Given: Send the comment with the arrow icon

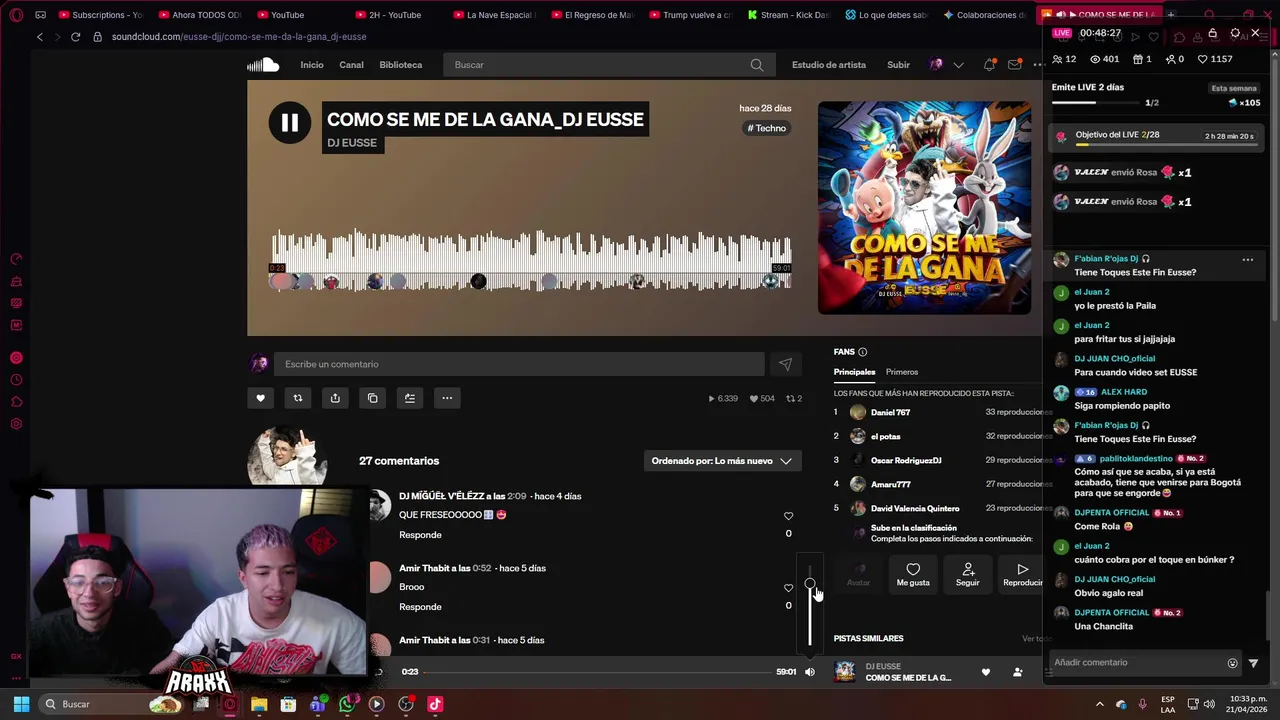Looking at the screenshot, I should pos(785,364).
